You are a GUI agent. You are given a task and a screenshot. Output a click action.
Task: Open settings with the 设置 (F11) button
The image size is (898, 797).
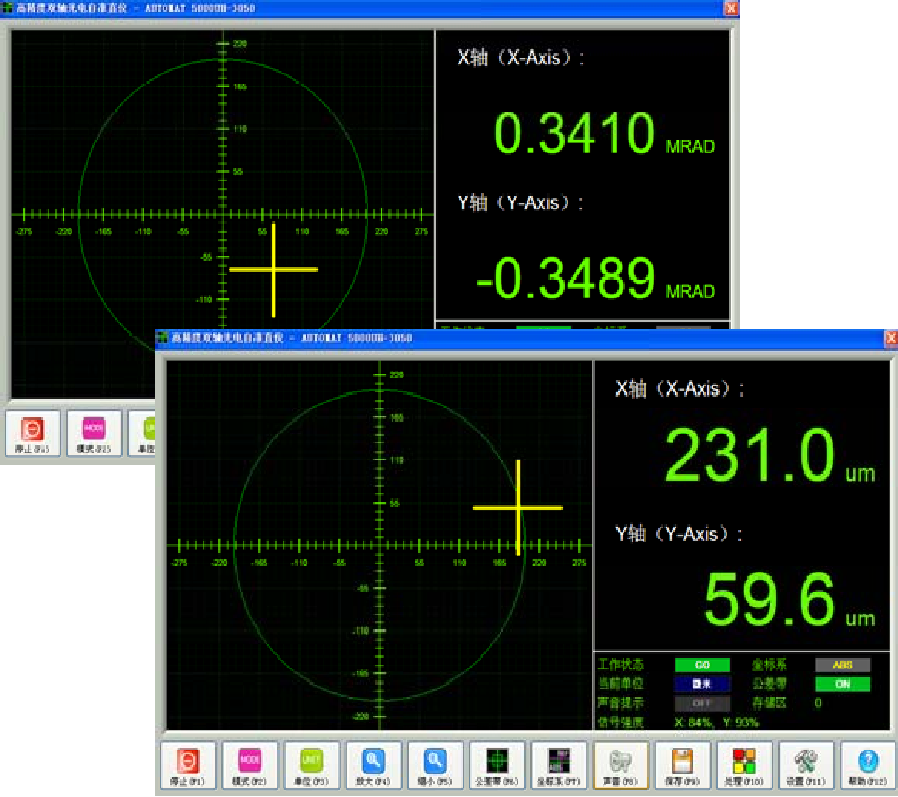click(x=807, y=767)
